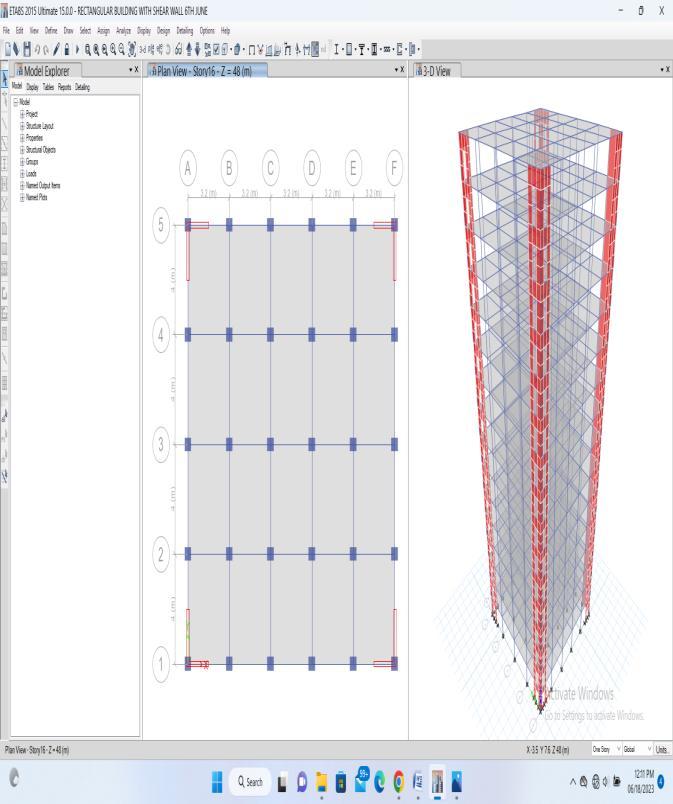Click the Composite Beam Design T icon

click(x=361, y=49)
